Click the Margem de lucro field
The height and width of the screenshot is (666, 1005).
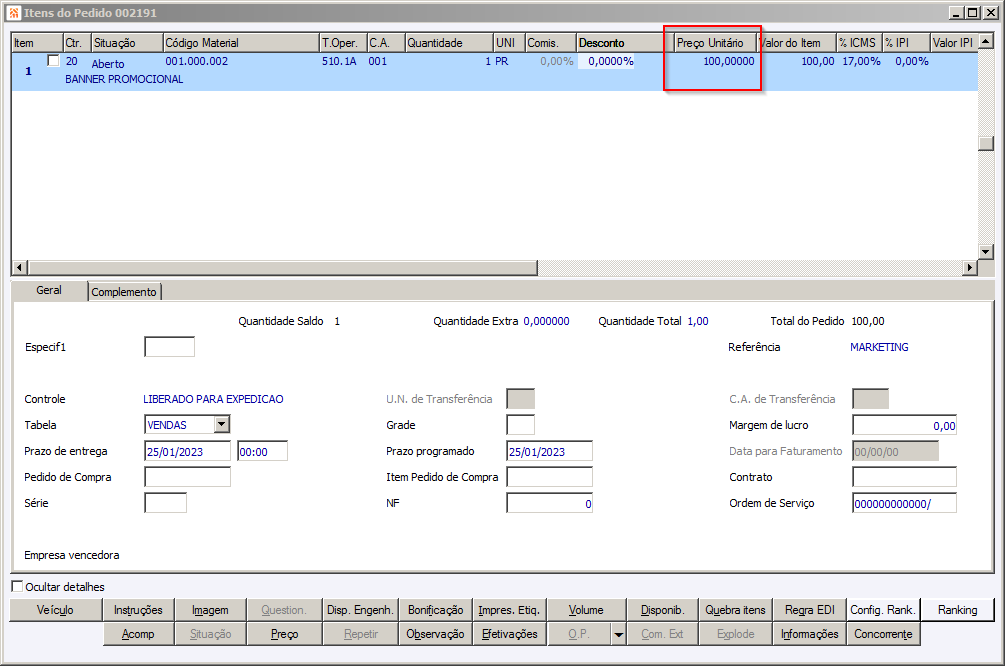click(904, 425)
